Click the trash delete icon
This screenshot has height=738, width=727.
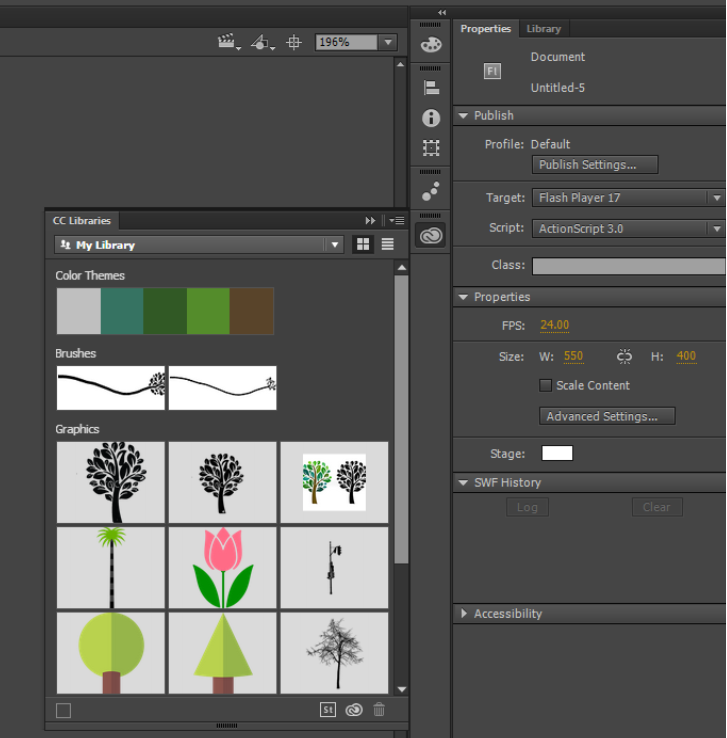pos(379,710)
